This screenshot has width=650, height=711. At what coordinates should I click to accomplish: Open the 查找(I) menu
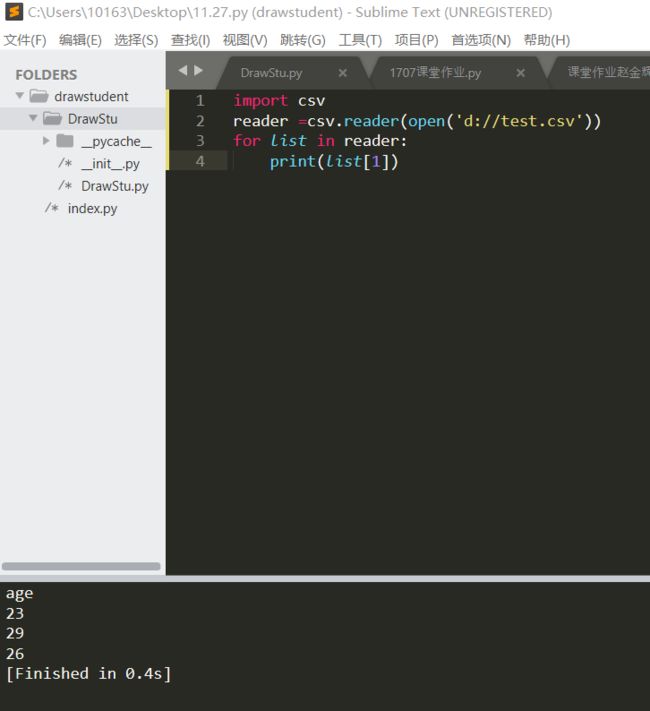click(x=191, y=40)
